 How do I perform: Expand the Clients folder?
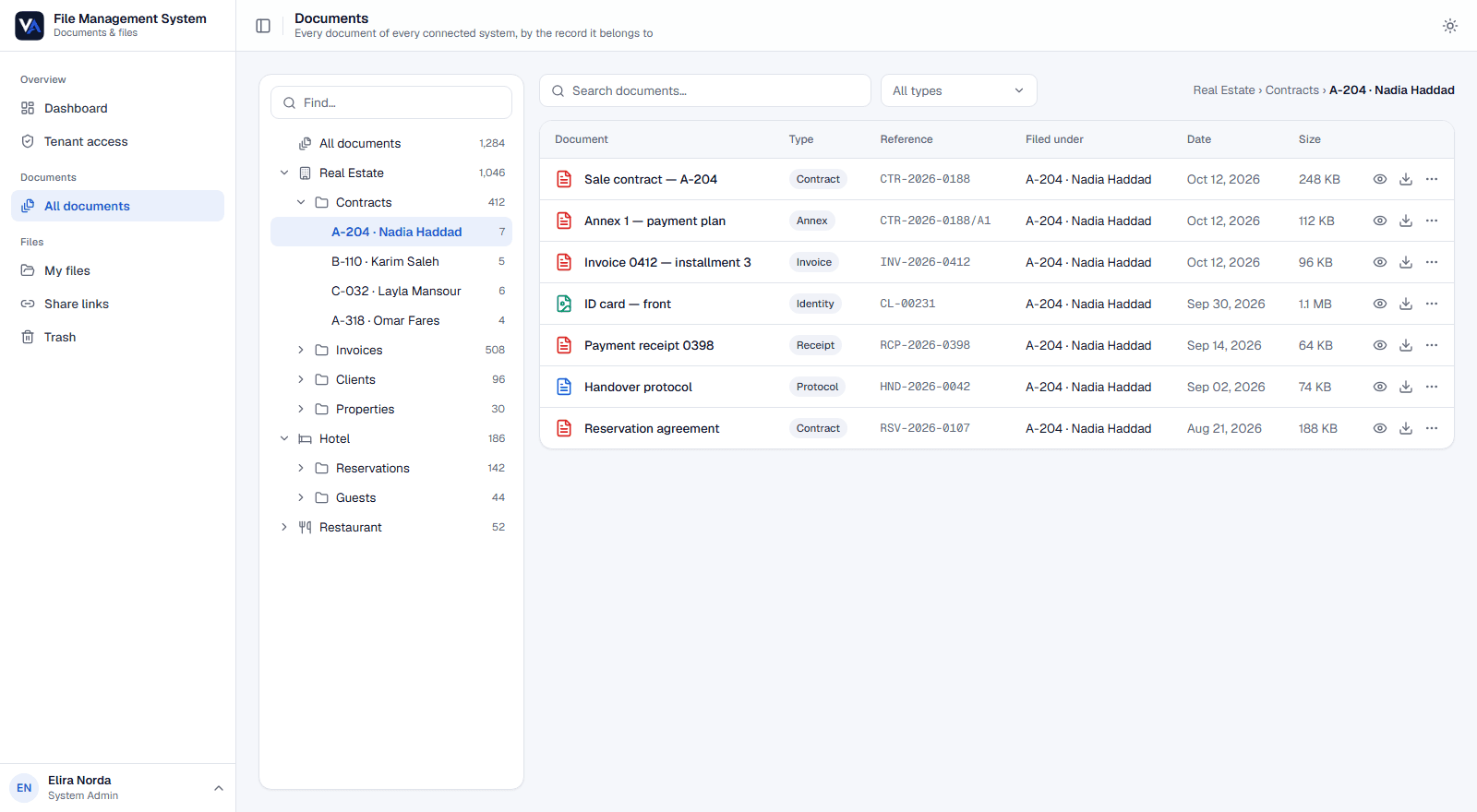point(301,379)
